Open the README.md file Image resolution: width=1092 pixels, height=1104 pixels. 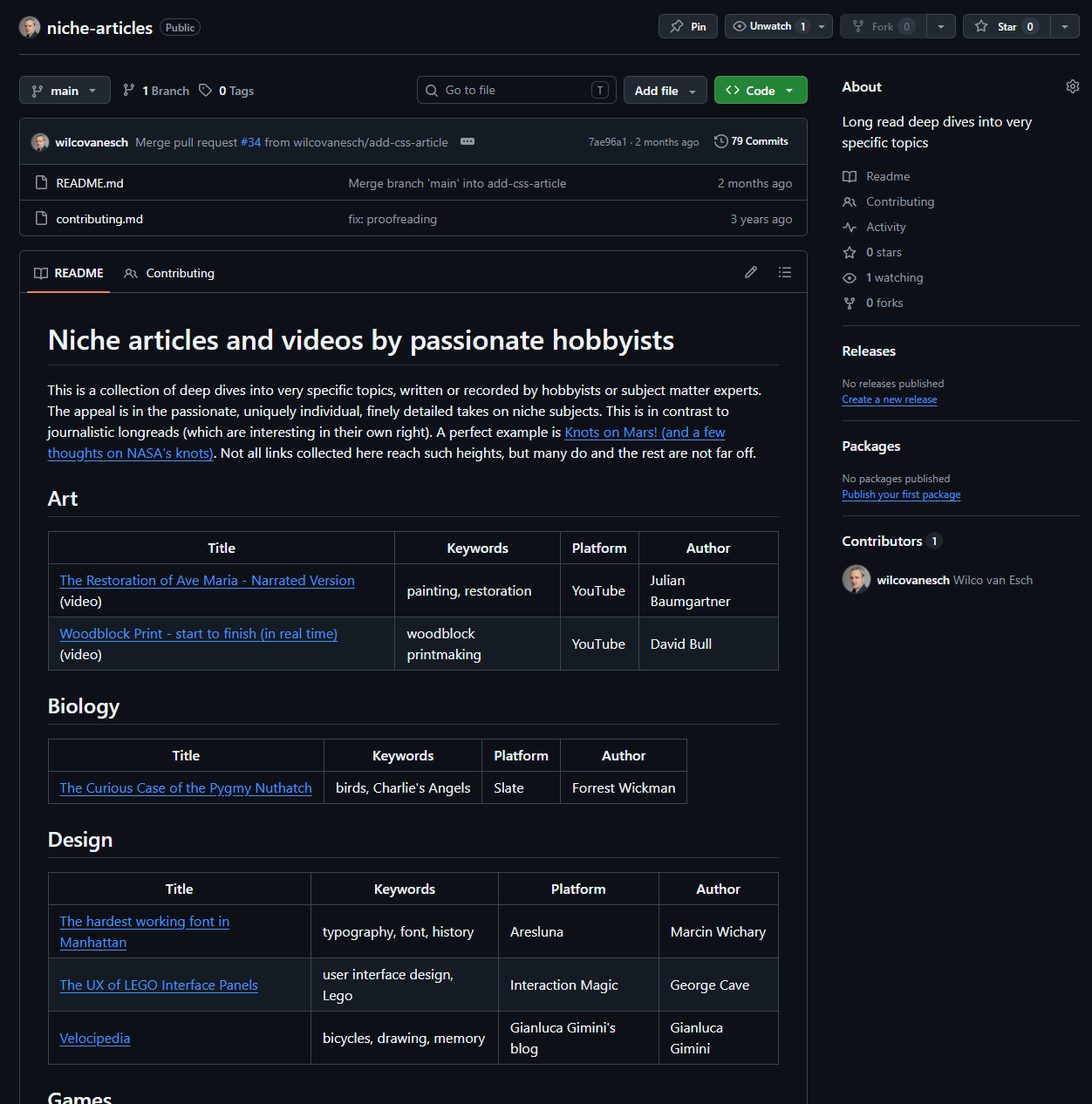pos(90,183)
